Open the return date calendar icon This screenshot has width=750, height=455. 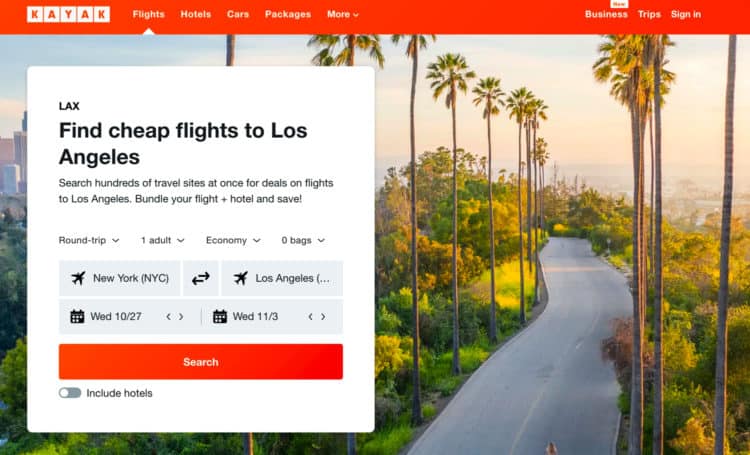point(220,316)
